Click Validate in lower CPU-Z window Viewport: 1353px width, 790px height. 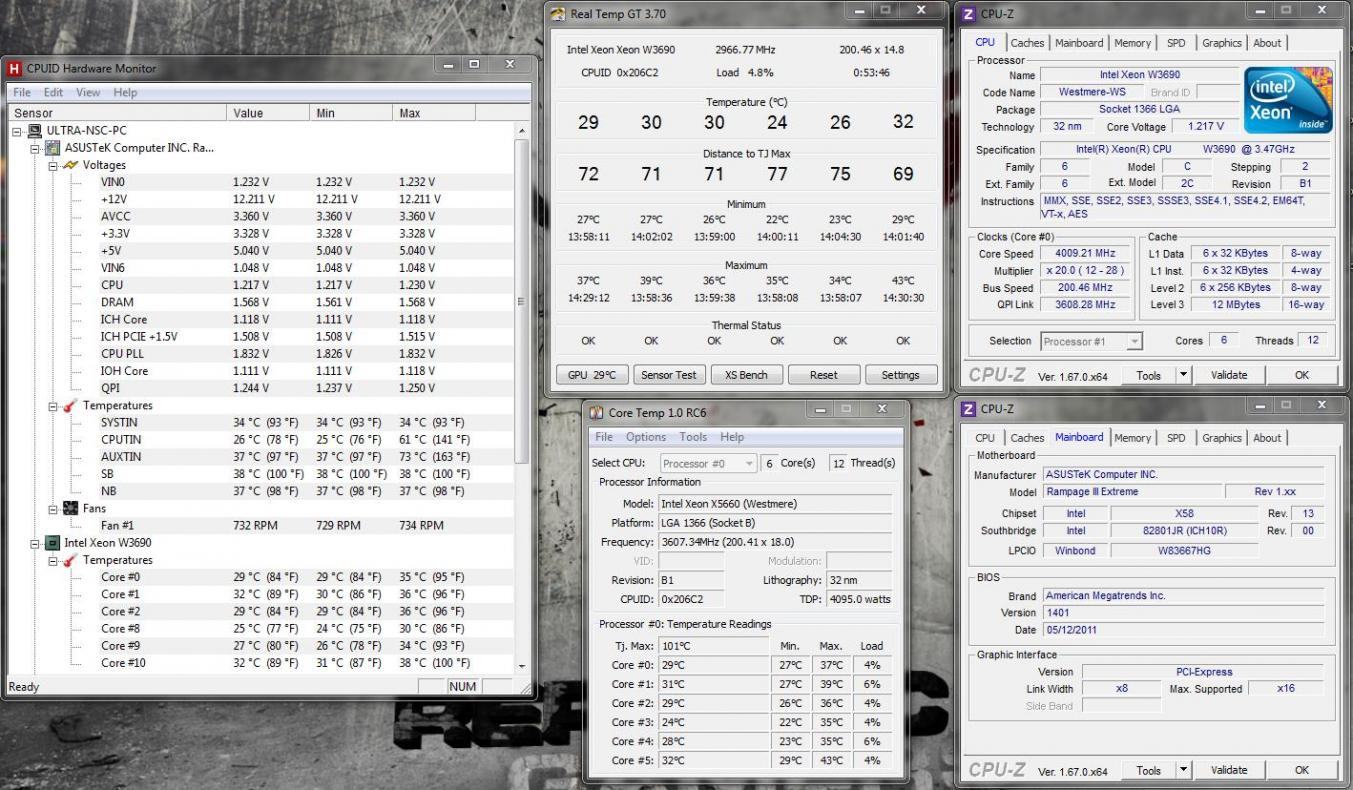point(1229,770)
